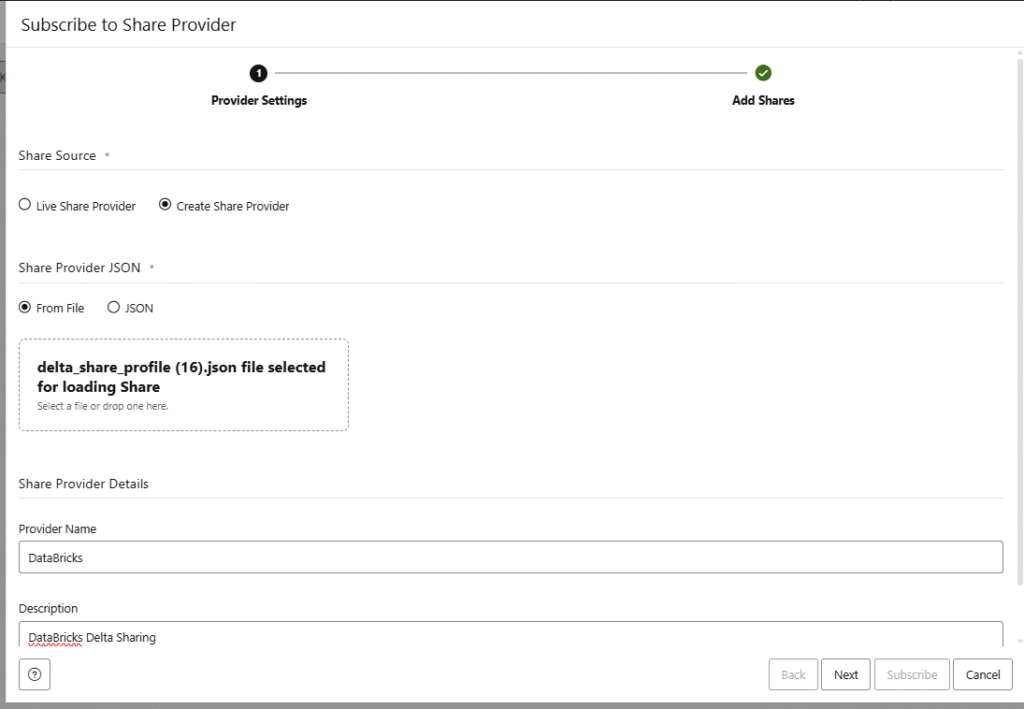Choose the Create Share Provider radio button

coord(166,205)
